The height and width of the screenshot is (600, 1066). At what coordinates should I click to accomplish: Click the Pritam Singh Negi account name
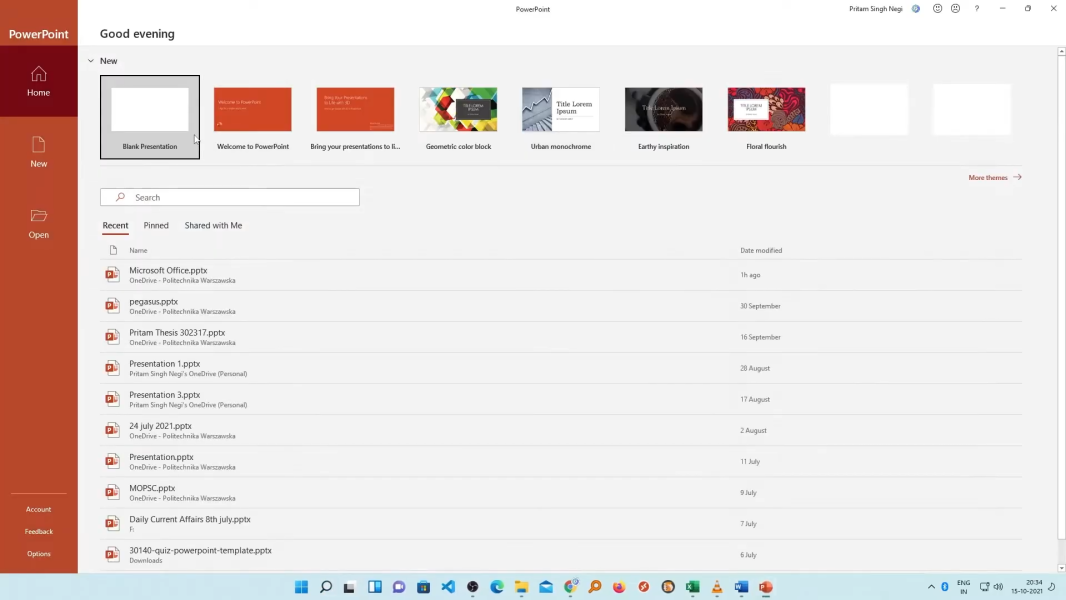coord(876,9)
